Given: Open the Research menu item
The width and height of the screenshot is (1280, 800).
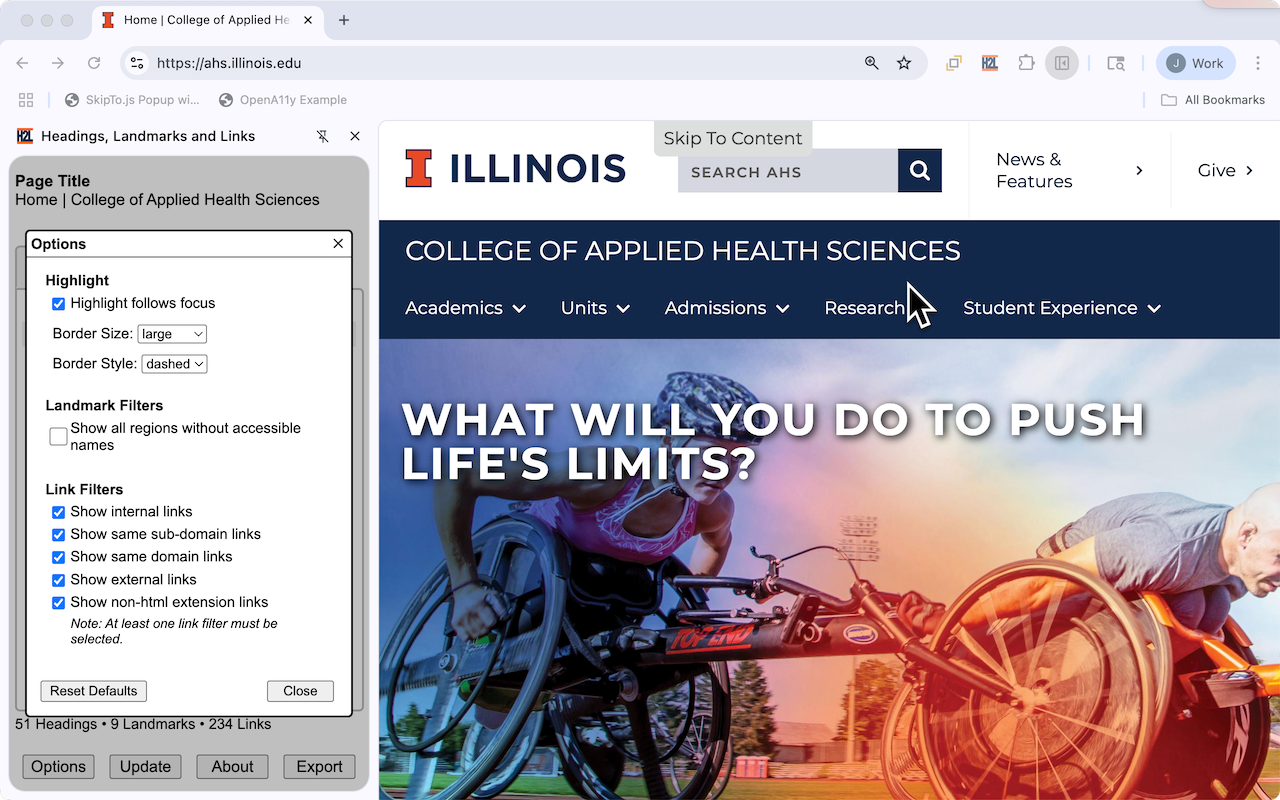Looking at the screenshot, I should pos(865,308).
